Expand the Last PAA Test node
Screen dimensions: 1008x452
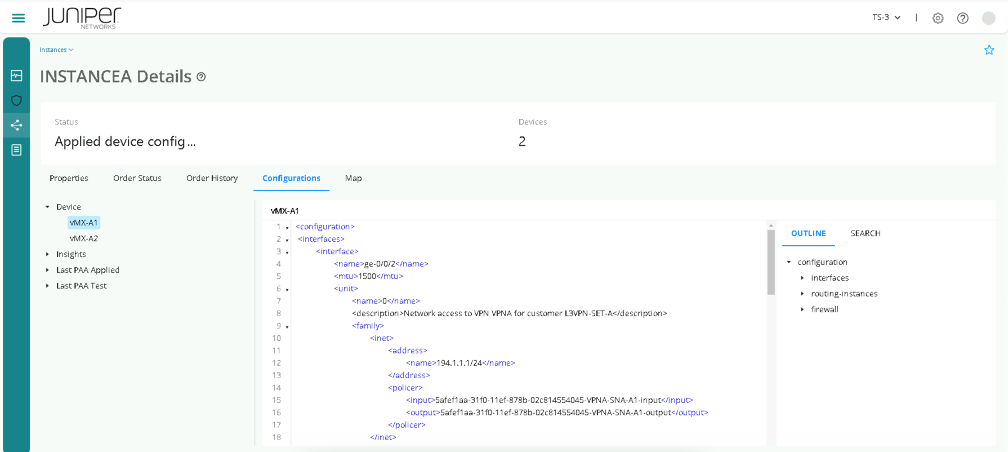point(48,286)
